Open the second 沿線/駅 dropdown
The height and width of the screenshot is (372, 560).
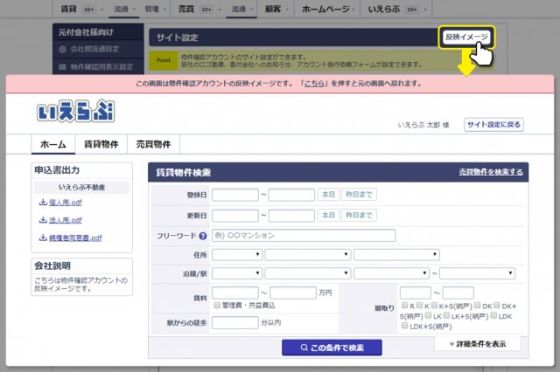point(308,273)
